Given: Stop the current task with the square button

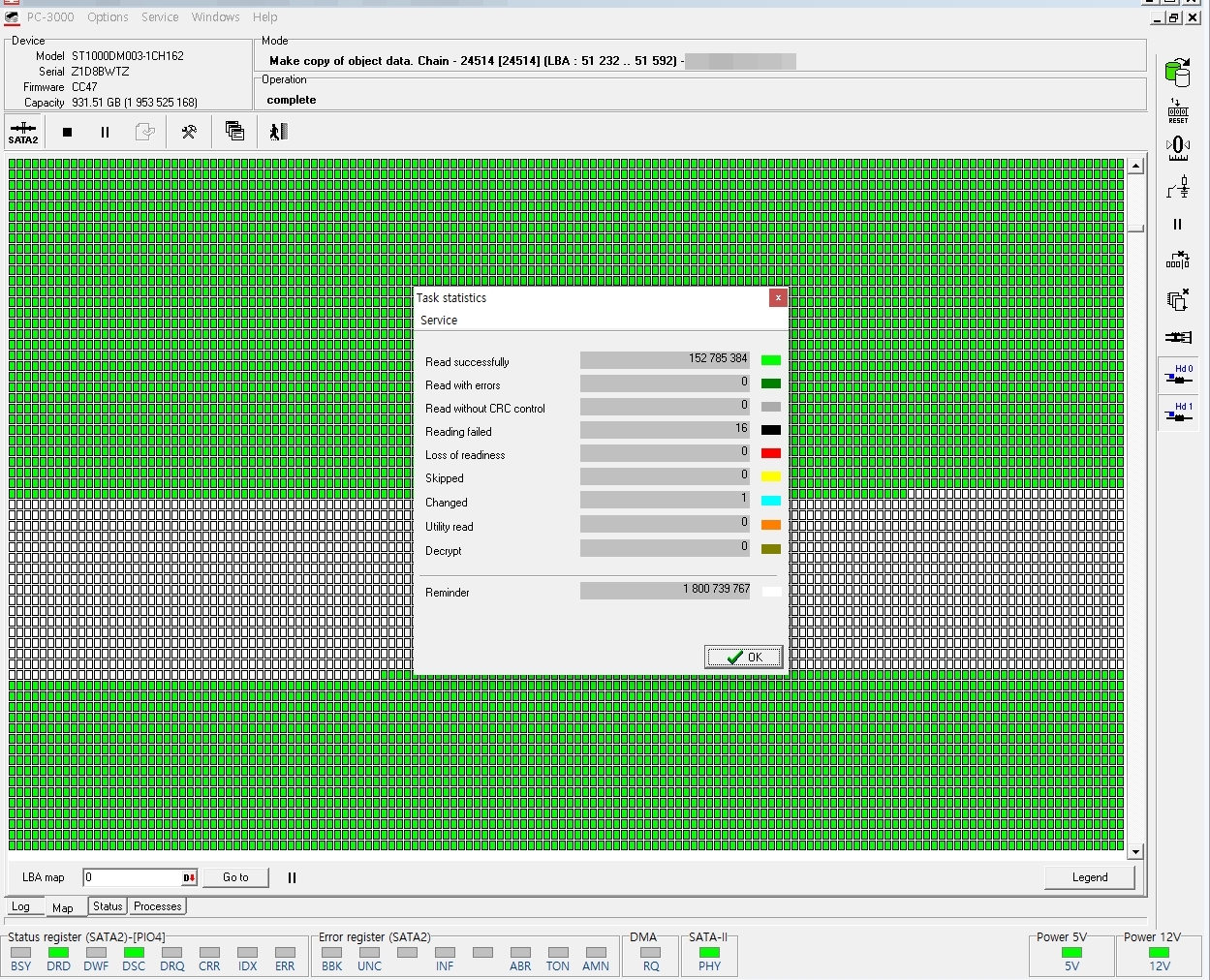Looking at the screenshot, I should [x=67, y=132].
